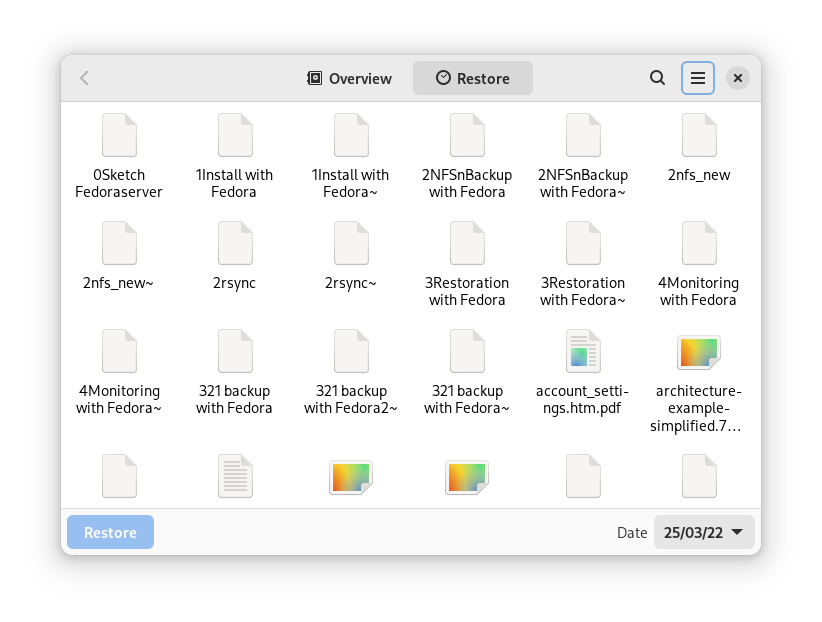Open the Date picker dropdown
The width and height of the screenshot is (822, 622).
pos(703,532)
